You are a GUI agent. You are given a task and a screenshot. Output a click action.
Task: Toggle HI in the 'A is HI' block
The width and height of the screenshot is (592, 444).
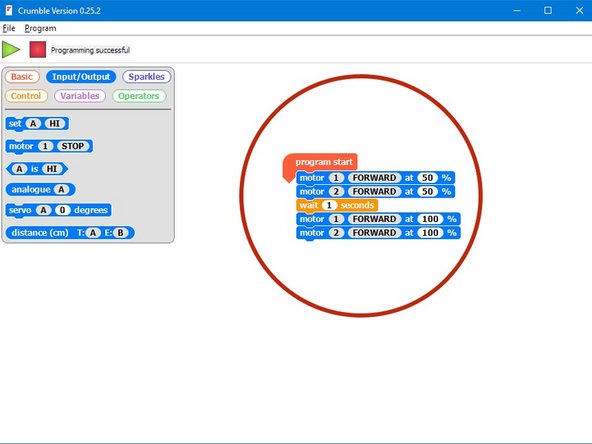52,169
